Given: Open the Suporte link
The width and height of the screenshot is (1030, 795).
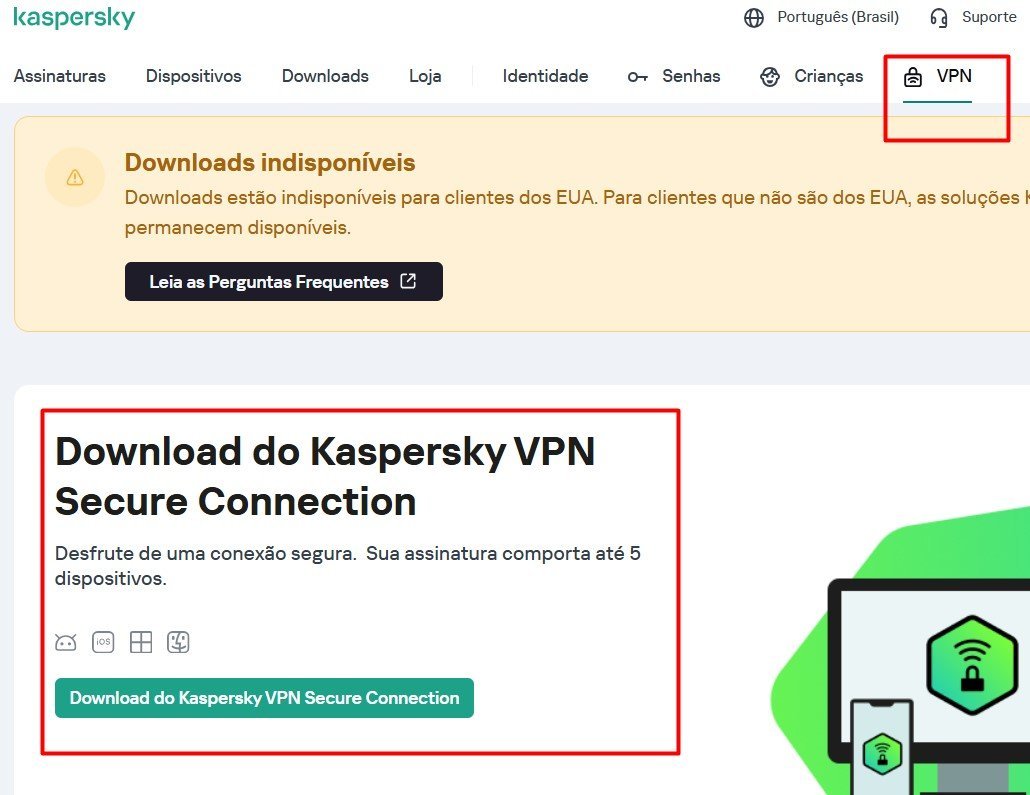Looking at the screenshot, I should (989, 17).
